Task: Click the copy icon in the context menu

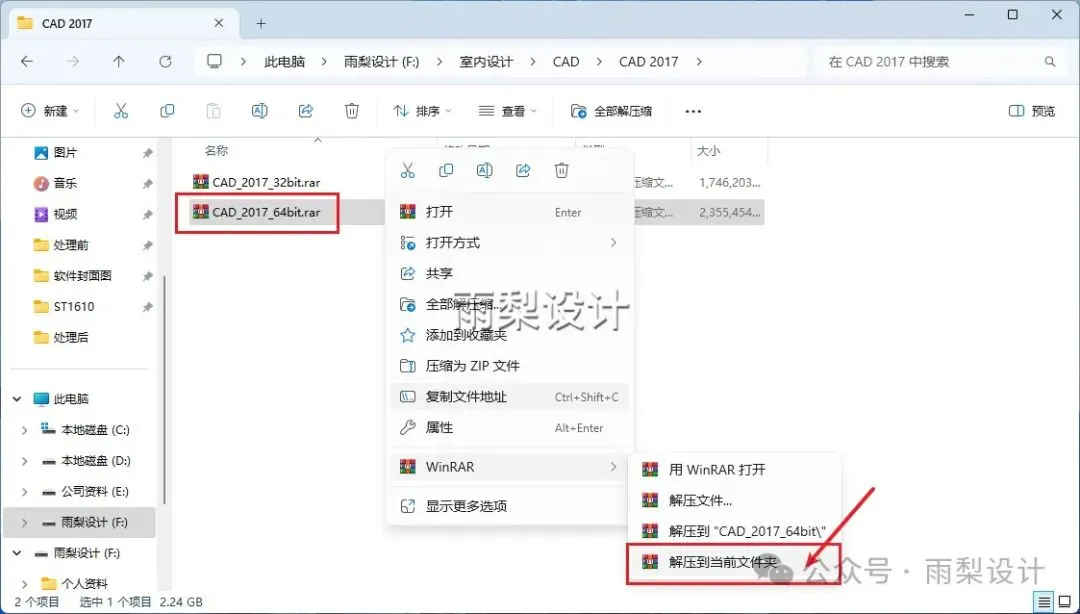Action: coord(446,170)
